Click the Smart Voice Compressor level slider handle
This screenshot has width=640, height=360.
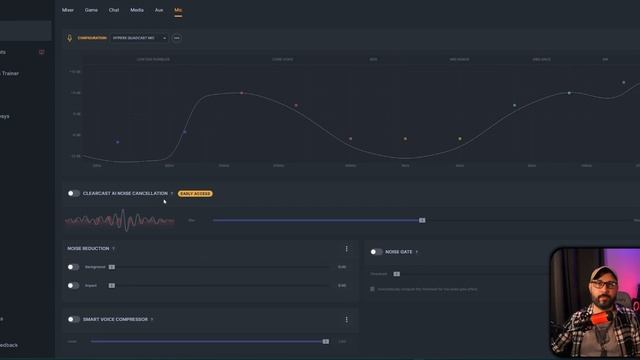[326, 342]
